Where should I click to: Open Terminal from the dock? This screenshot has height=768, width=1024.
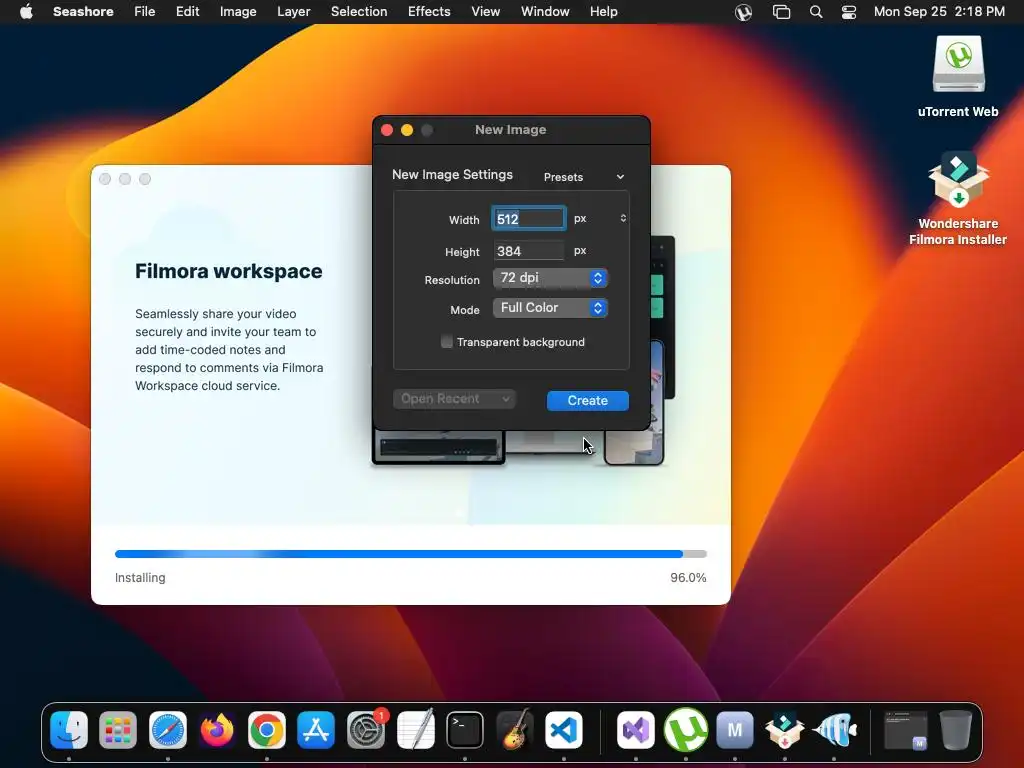tap(465, 729)
